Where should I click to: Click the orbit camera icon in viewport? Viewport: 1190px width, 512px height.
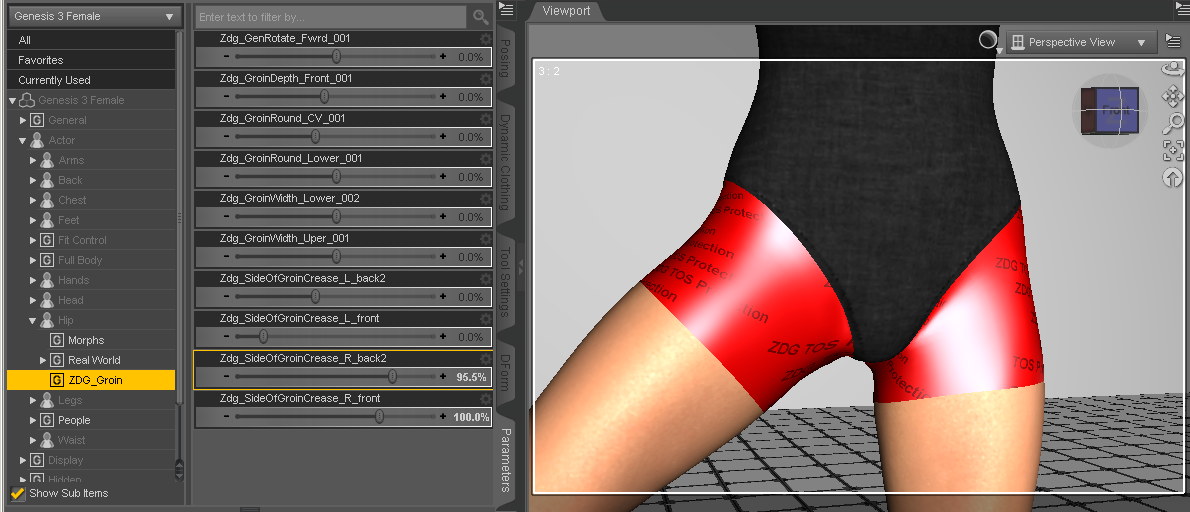point(1173,69)
